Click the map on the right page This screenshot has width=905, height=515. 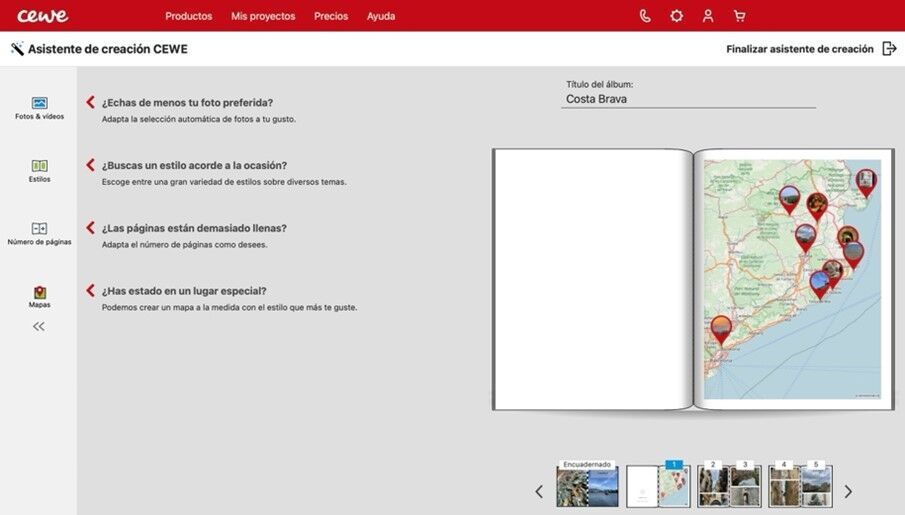pos(792,279)
